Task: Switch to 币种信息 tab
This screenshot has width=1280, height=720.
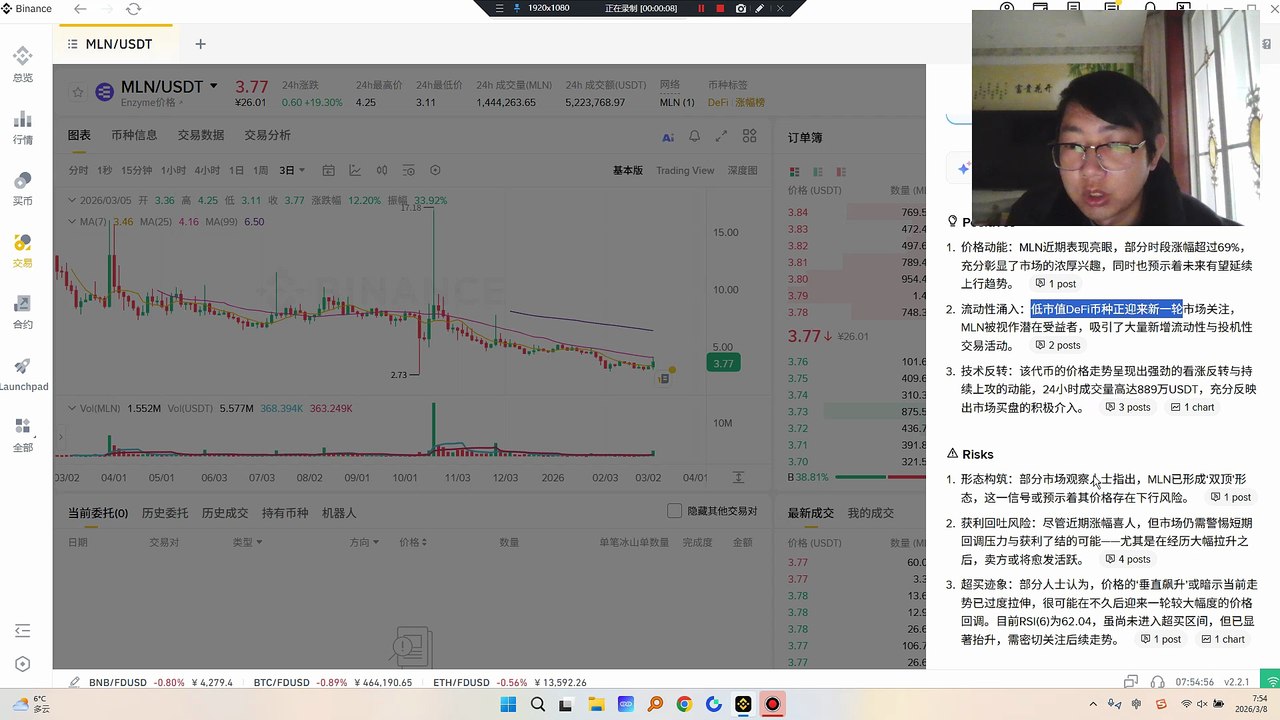Action: pos(134,136)
